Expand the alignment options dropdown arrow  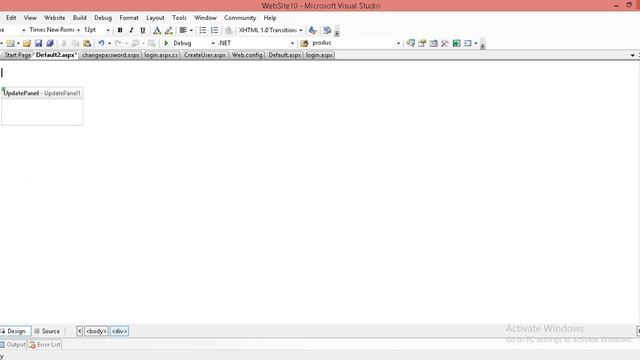pos(191,30)
